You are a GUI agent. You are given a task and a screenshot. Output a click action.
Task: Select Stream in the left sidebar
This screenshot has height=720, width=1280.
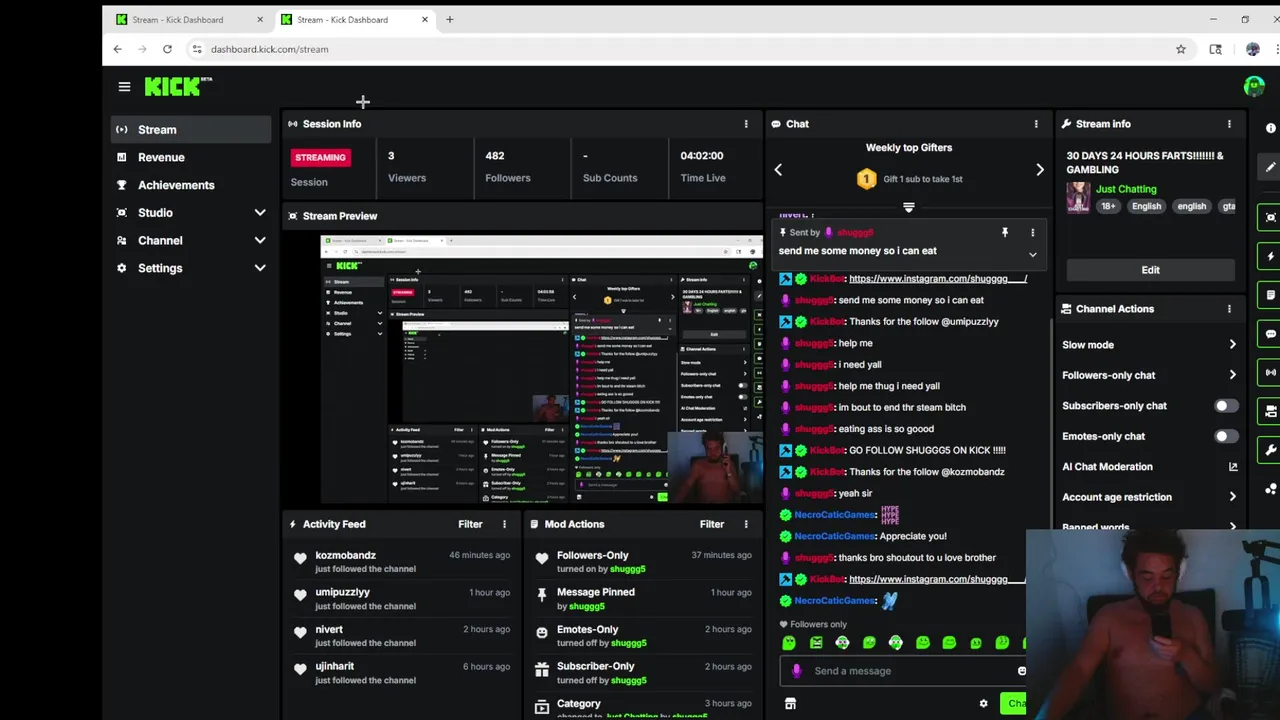tap(190, 130)
